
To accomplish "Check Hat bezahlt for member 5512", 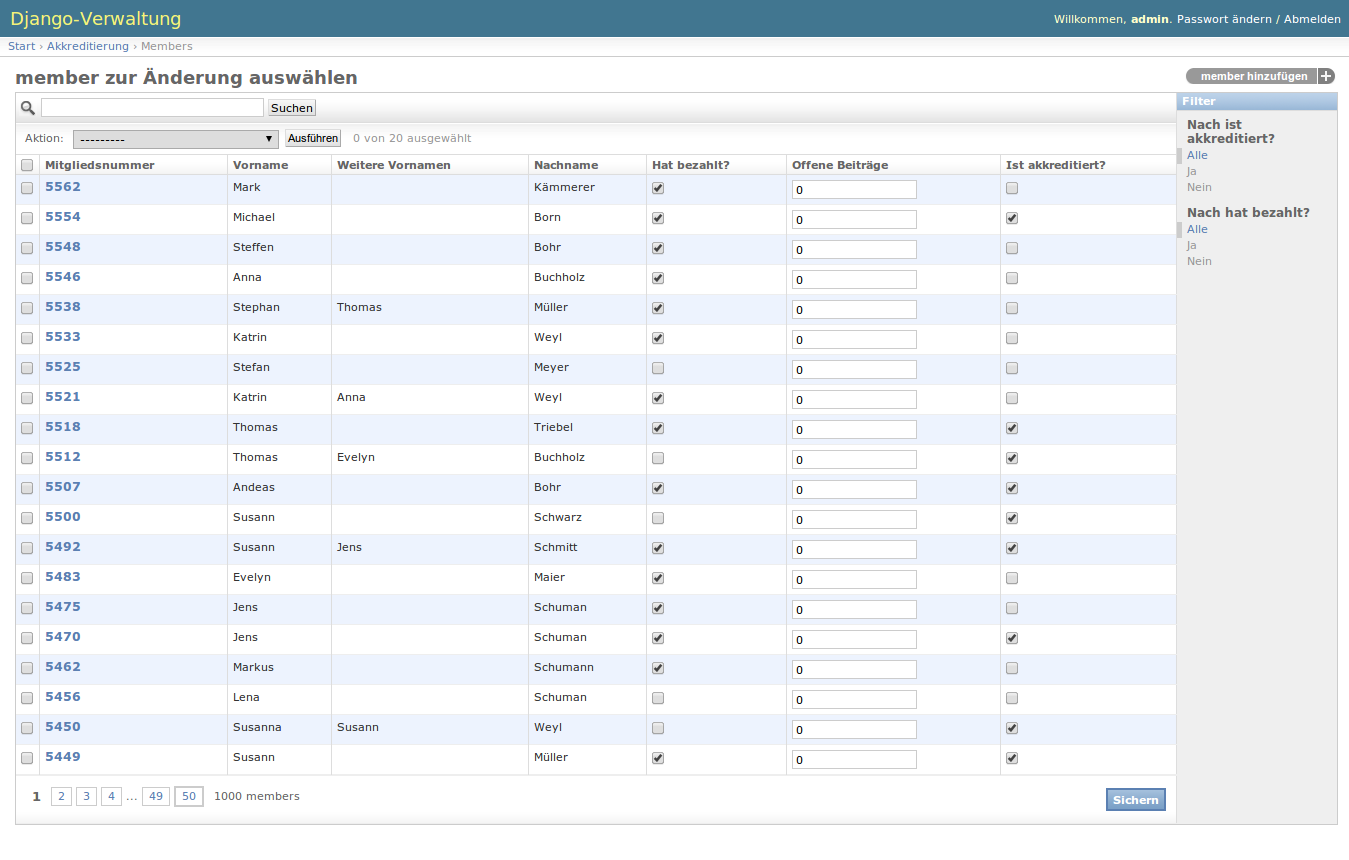I will 658,458.
